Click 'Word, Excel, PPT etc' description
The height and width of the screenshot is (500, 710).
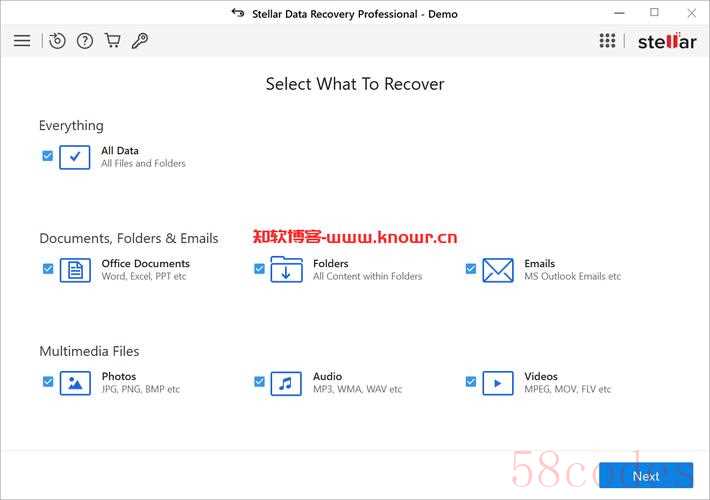(x=144, y=276)
